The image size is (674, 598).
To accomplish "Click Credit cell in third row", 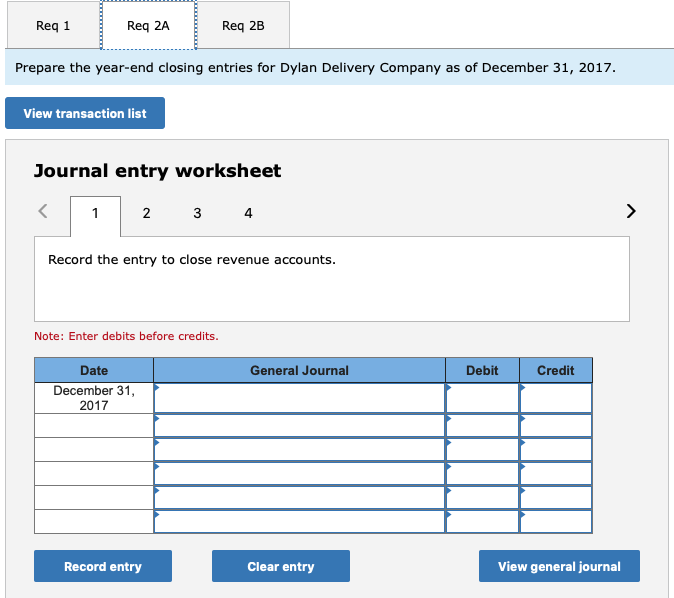I will (556, 450).
